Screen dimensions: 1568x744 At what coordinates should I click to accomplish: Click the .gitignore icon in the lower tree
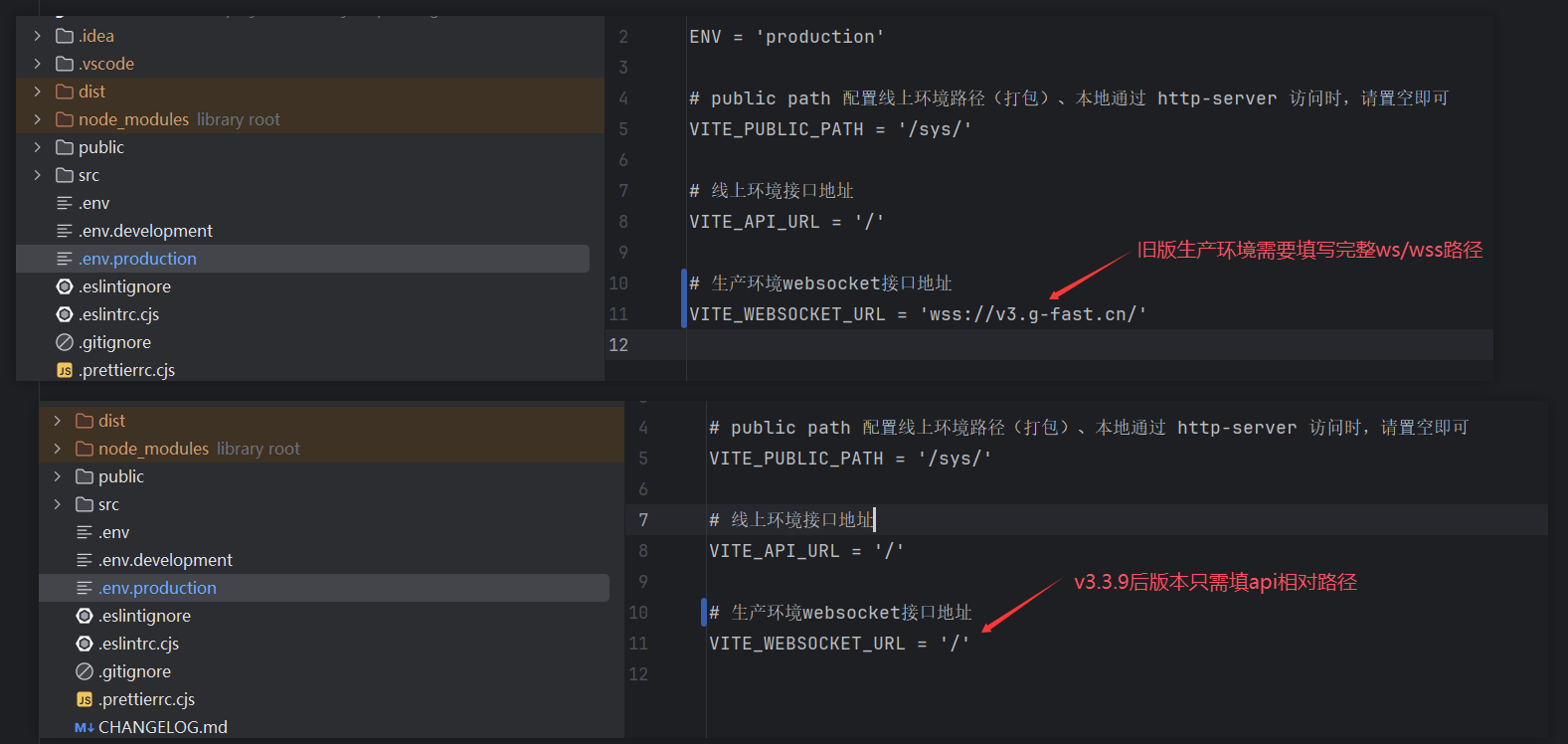pos(85,671)
